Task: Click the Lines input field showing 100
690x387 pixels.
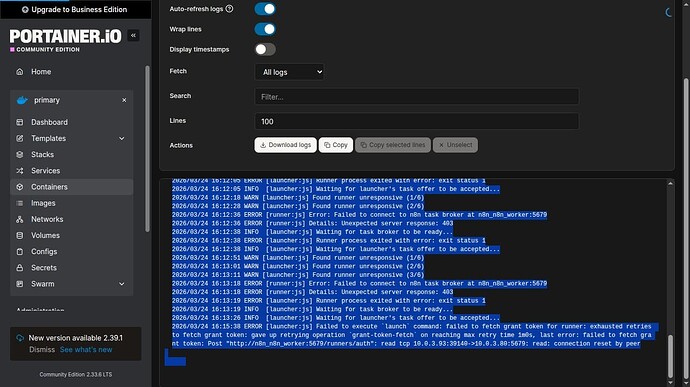Action: tap(417, 121)
